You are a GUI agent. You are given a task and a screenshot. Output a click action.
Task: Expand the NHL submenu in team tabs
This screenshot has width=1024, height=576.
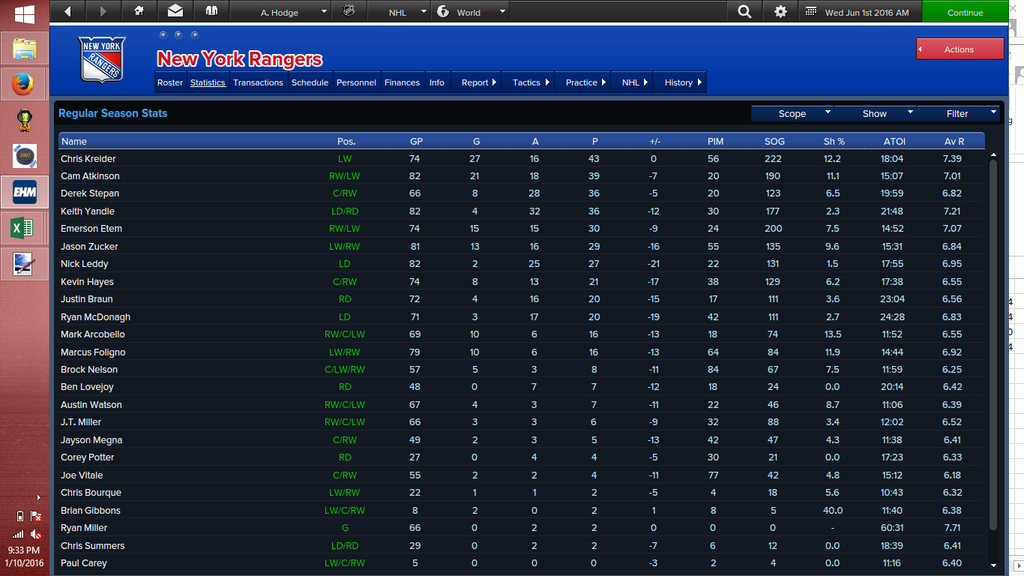[632, 82]
